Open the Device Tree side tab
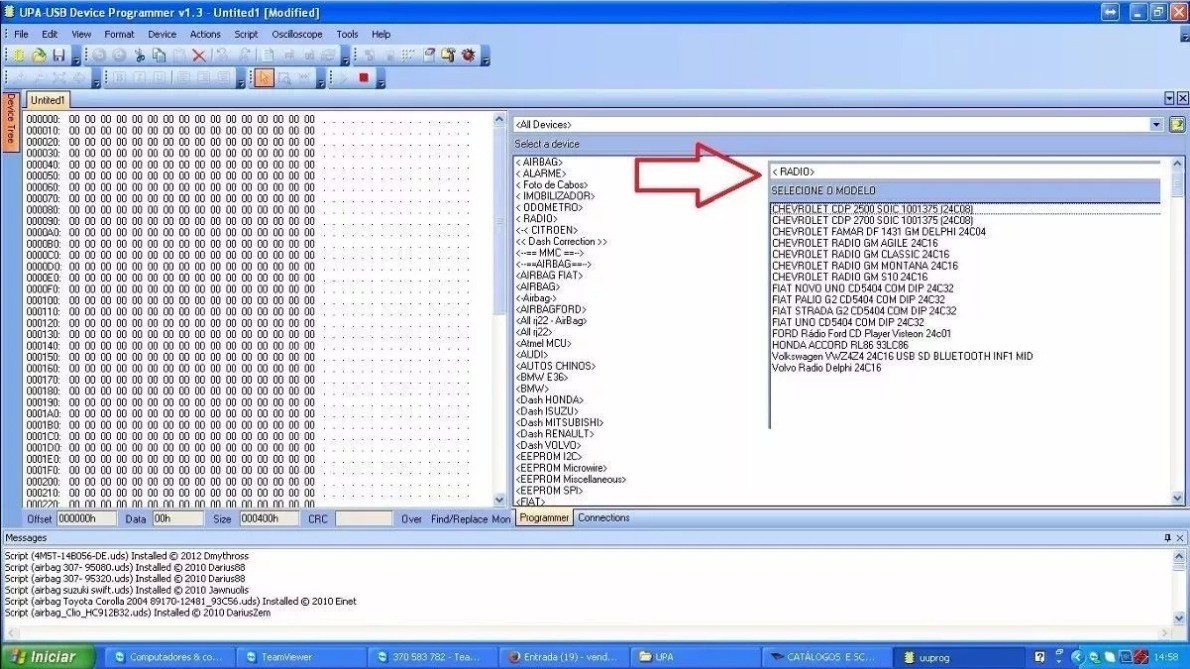 11,121
